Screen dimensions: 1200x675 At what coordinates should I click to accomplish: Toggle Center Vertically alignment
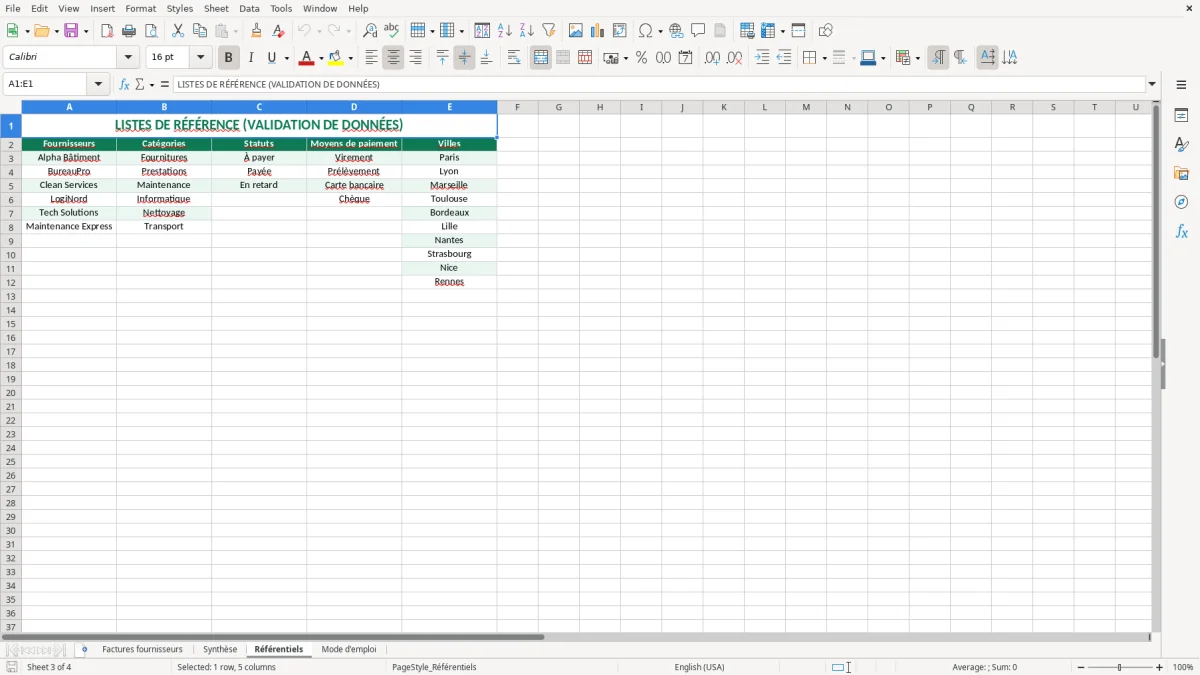[x=464, y=58]
